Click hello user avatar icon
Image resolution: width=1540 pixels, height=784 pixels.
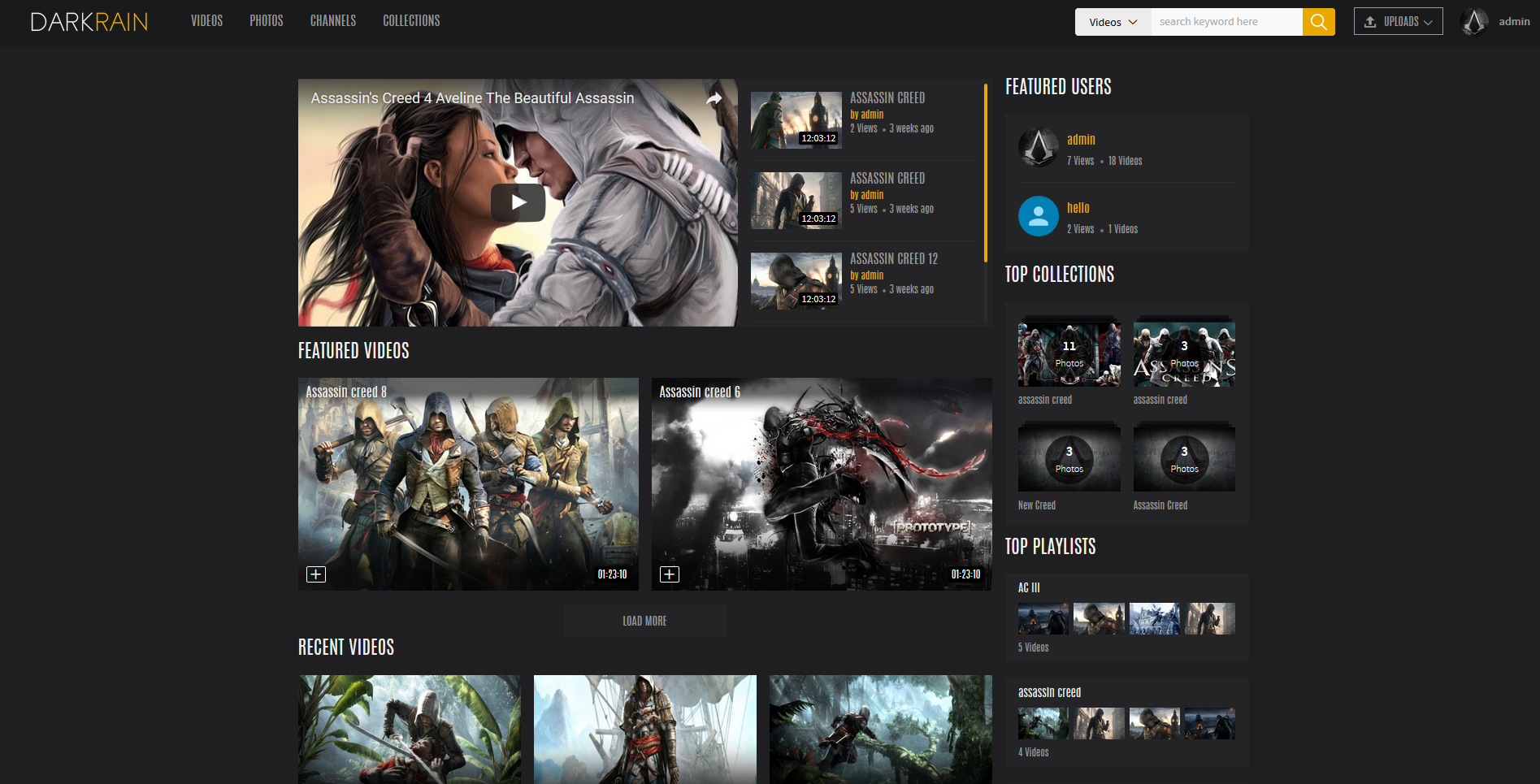(x=1039, y=216)
